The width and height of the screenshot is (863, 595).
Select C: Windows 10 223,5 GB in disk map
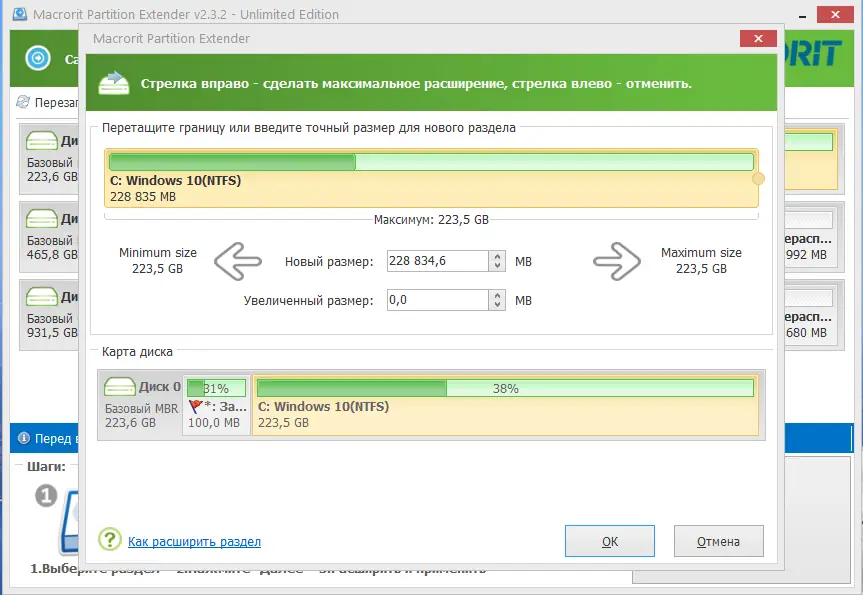[x=505, y=405]
